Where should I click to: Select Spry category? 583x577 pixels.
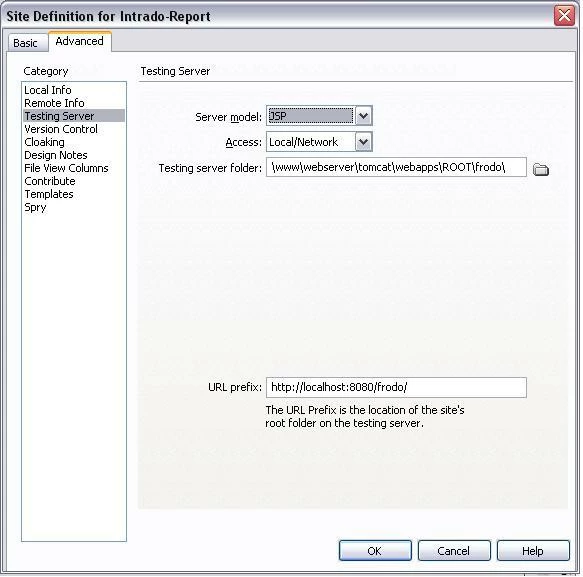35,207
